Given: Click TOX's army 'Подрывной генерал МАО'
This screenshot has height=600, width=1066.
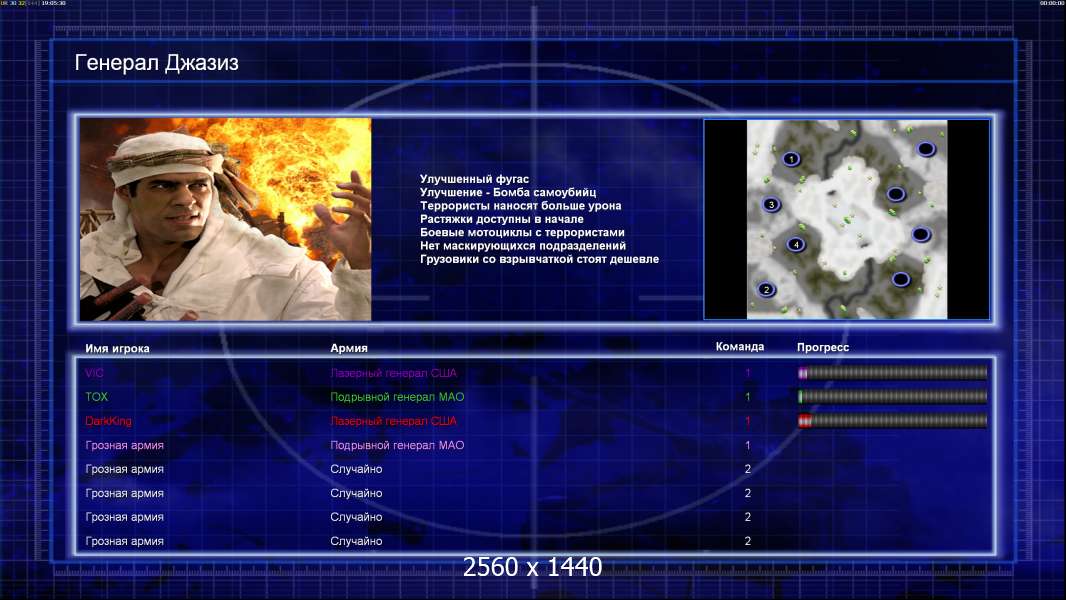Looking at the screenshot, I should coord(397,397).
